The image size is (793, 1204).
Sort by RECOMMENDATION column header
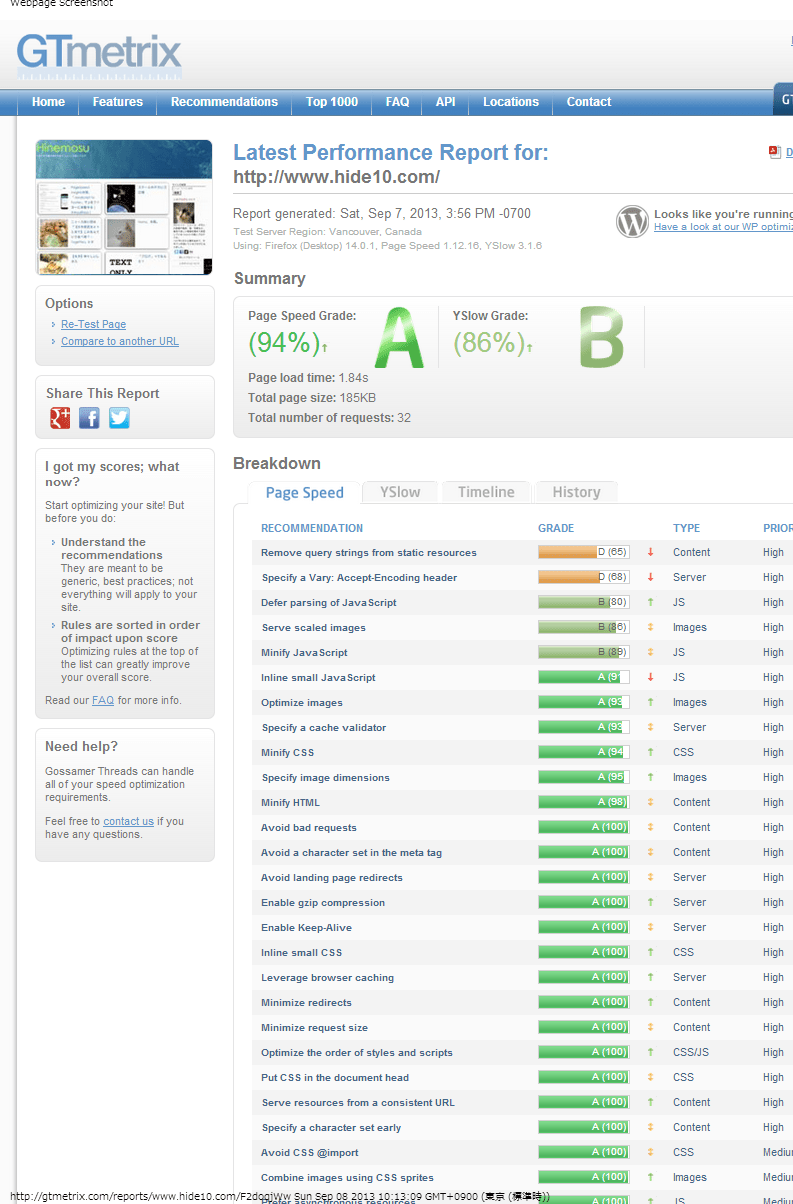[312, 528]
